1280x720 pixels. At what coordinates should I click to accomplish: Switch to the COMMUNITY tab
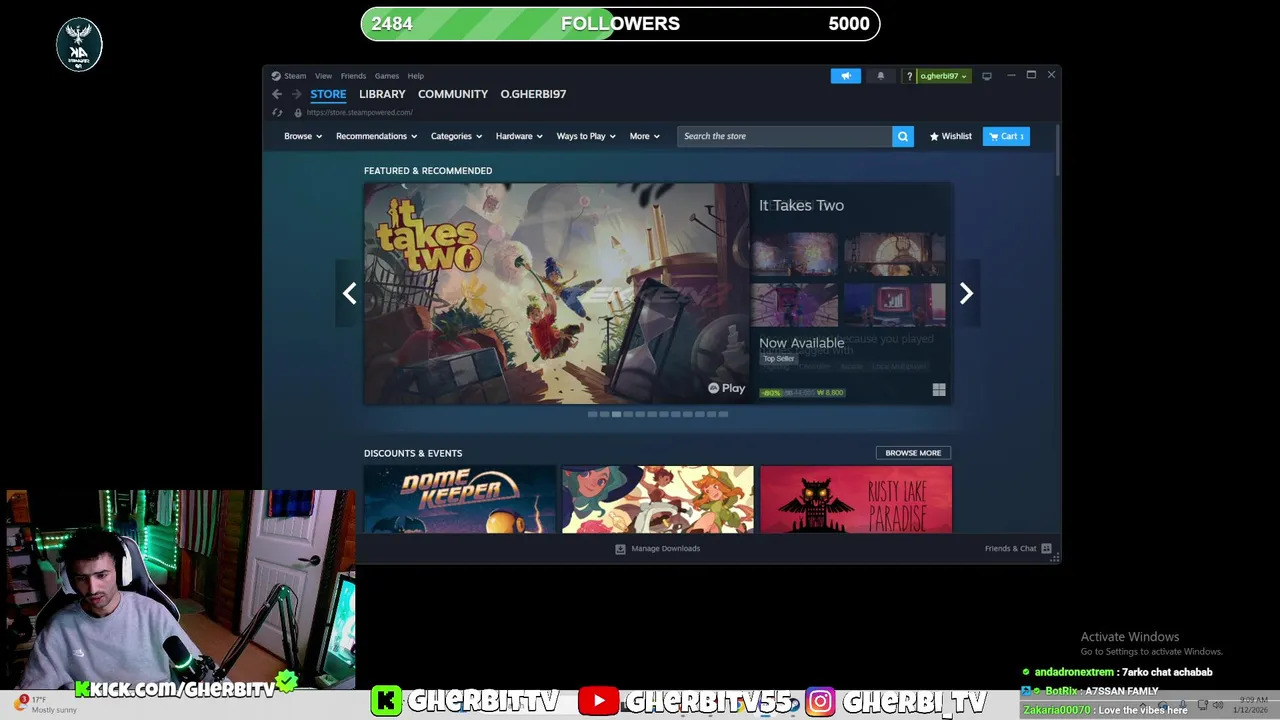(x=453, y=94)
